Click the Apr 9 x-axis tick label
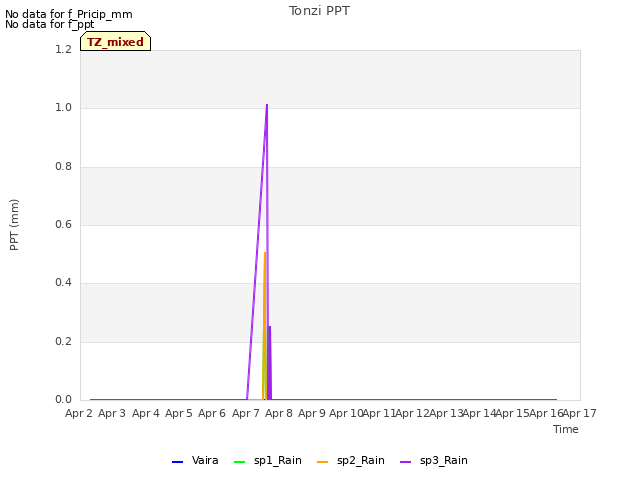640x480 pixels. (x=312, y=413)
